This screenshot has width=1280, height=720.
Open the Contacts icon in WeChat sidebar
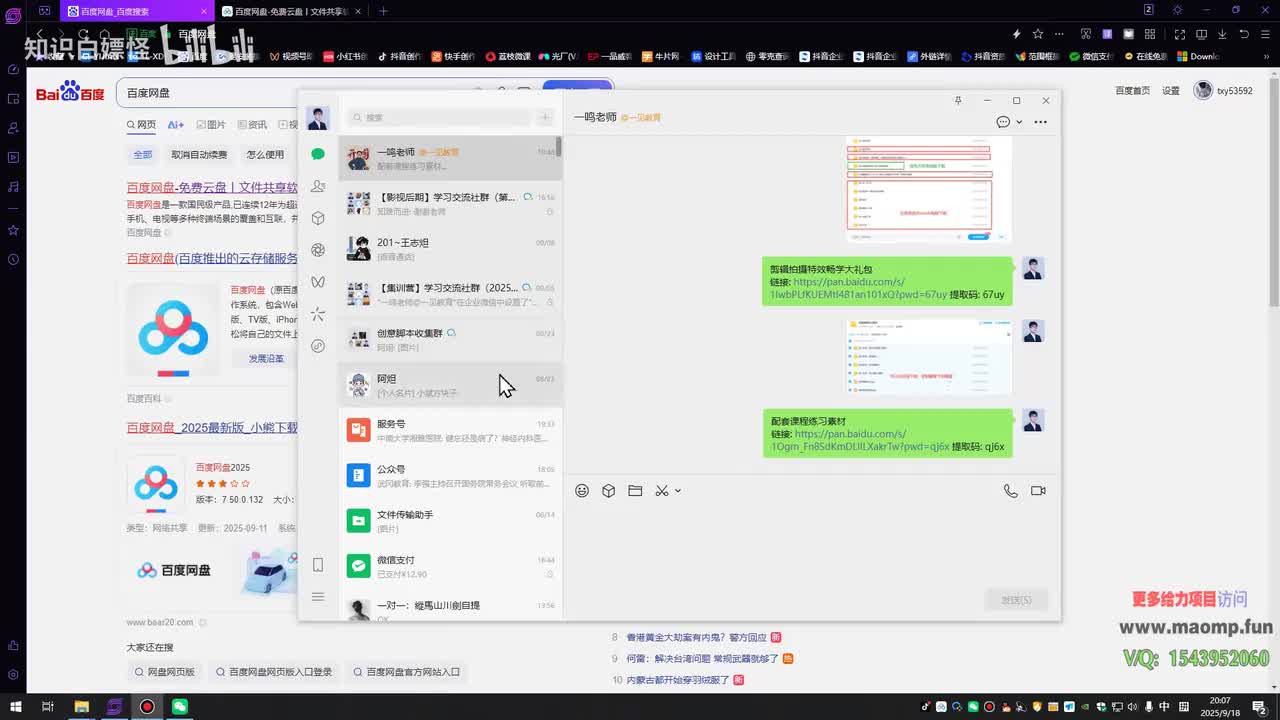click(x=318, y=186)
